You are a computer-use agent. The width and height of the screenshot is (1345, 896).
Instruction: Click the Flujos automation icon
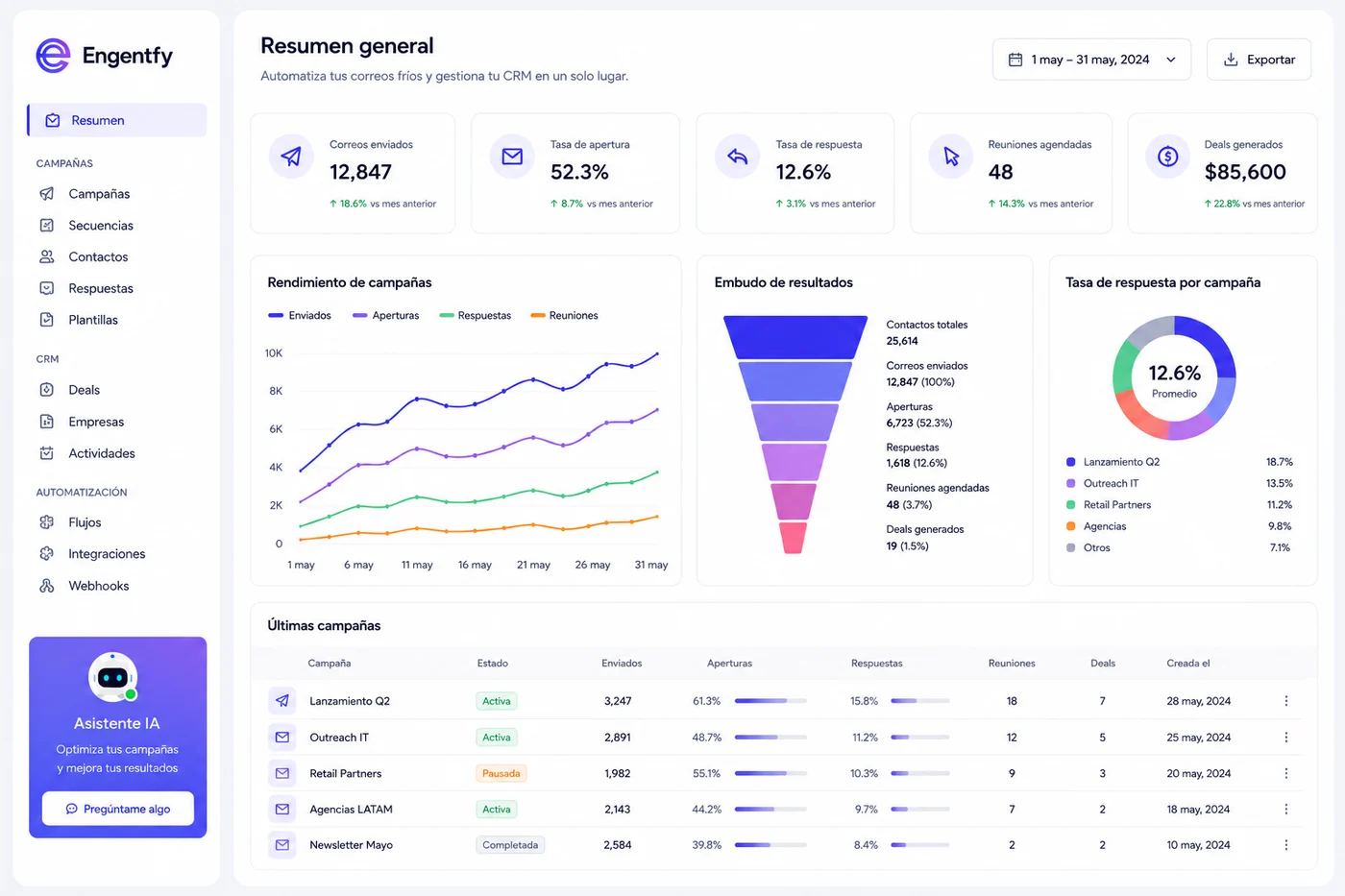tap(47, 522)
